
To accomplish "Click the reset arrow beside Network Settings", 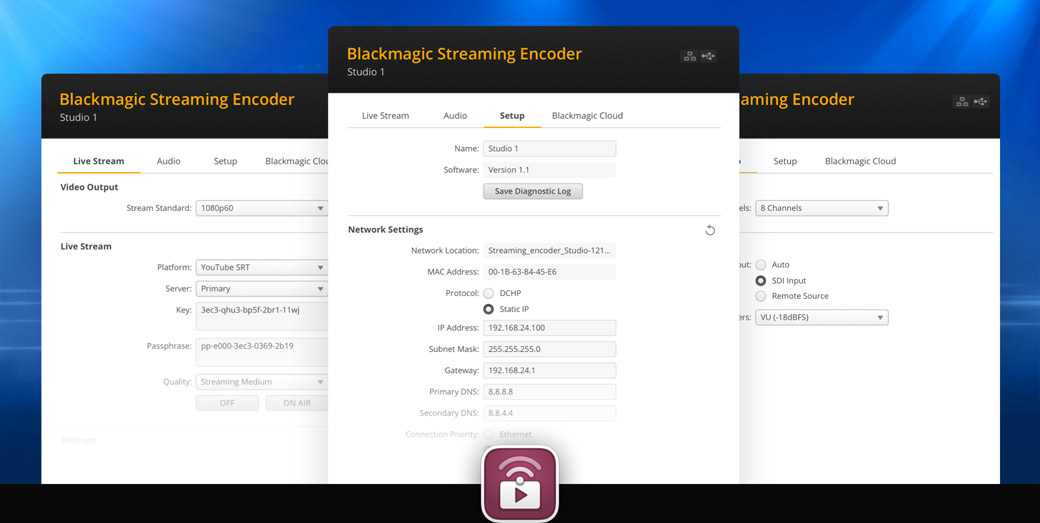I will pos(710,230).
